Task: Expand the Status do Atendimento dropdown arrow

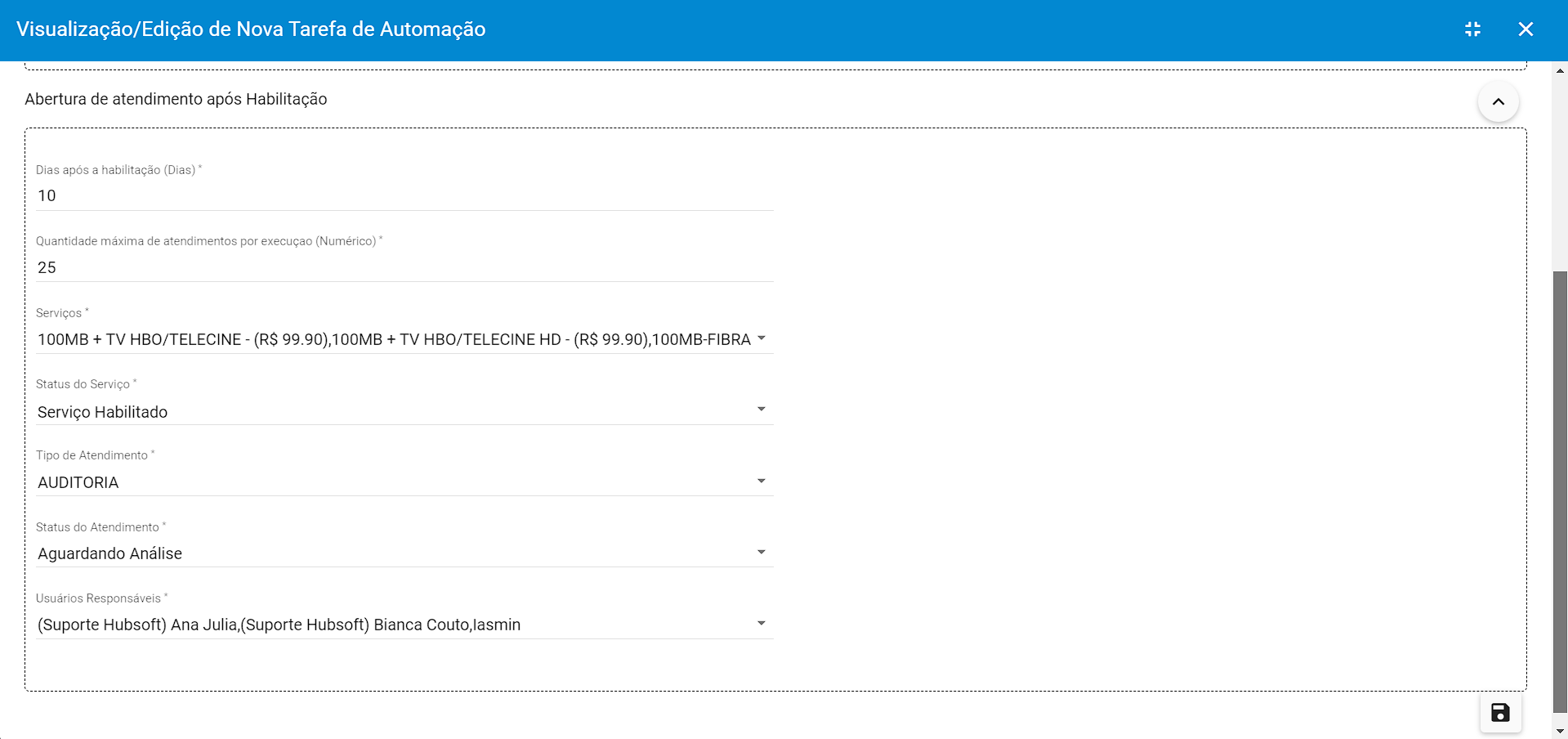Action: 762,553
